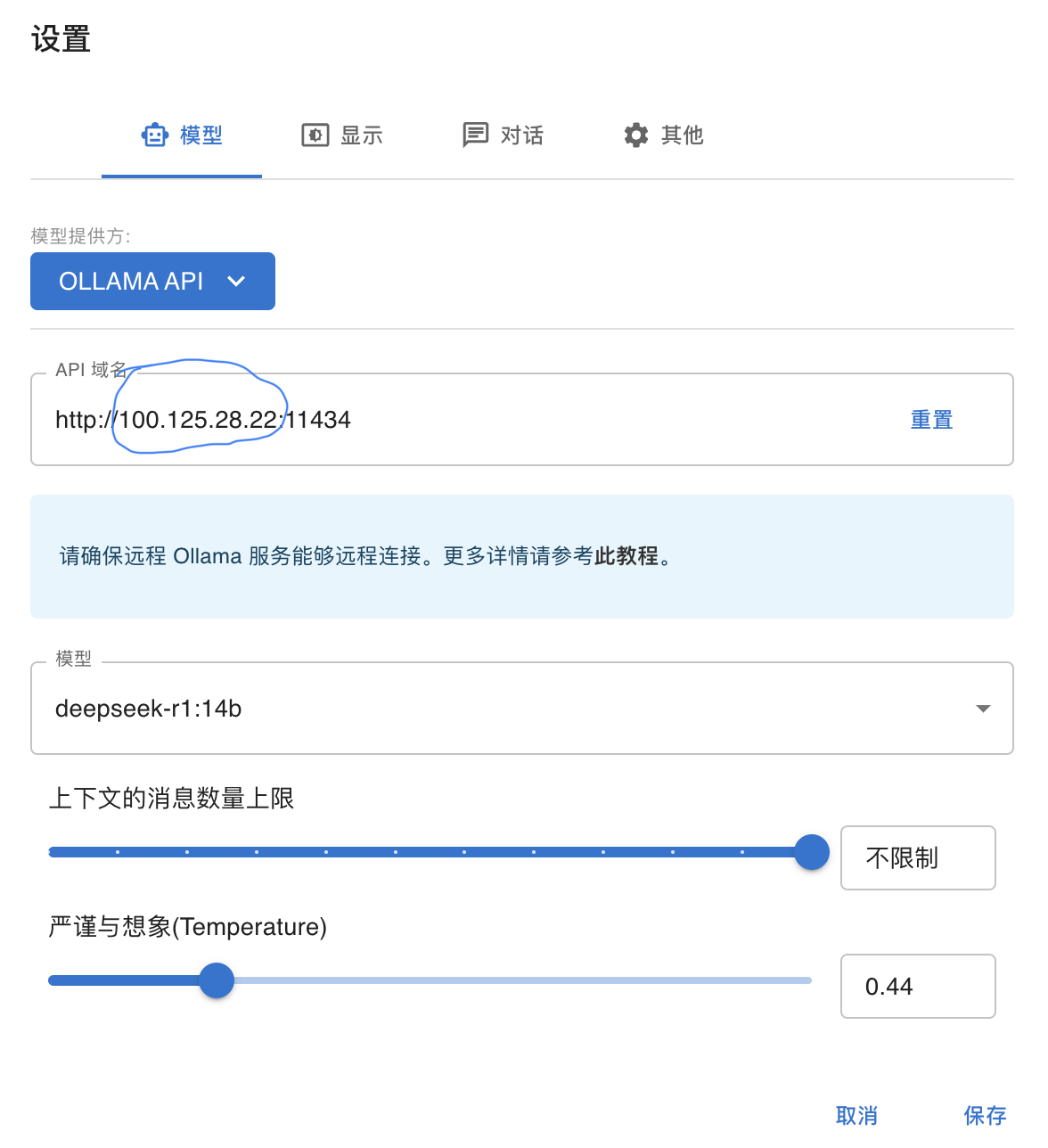
Task: Click the right portion of the Temperature track
Action: (x=523, y=980)
